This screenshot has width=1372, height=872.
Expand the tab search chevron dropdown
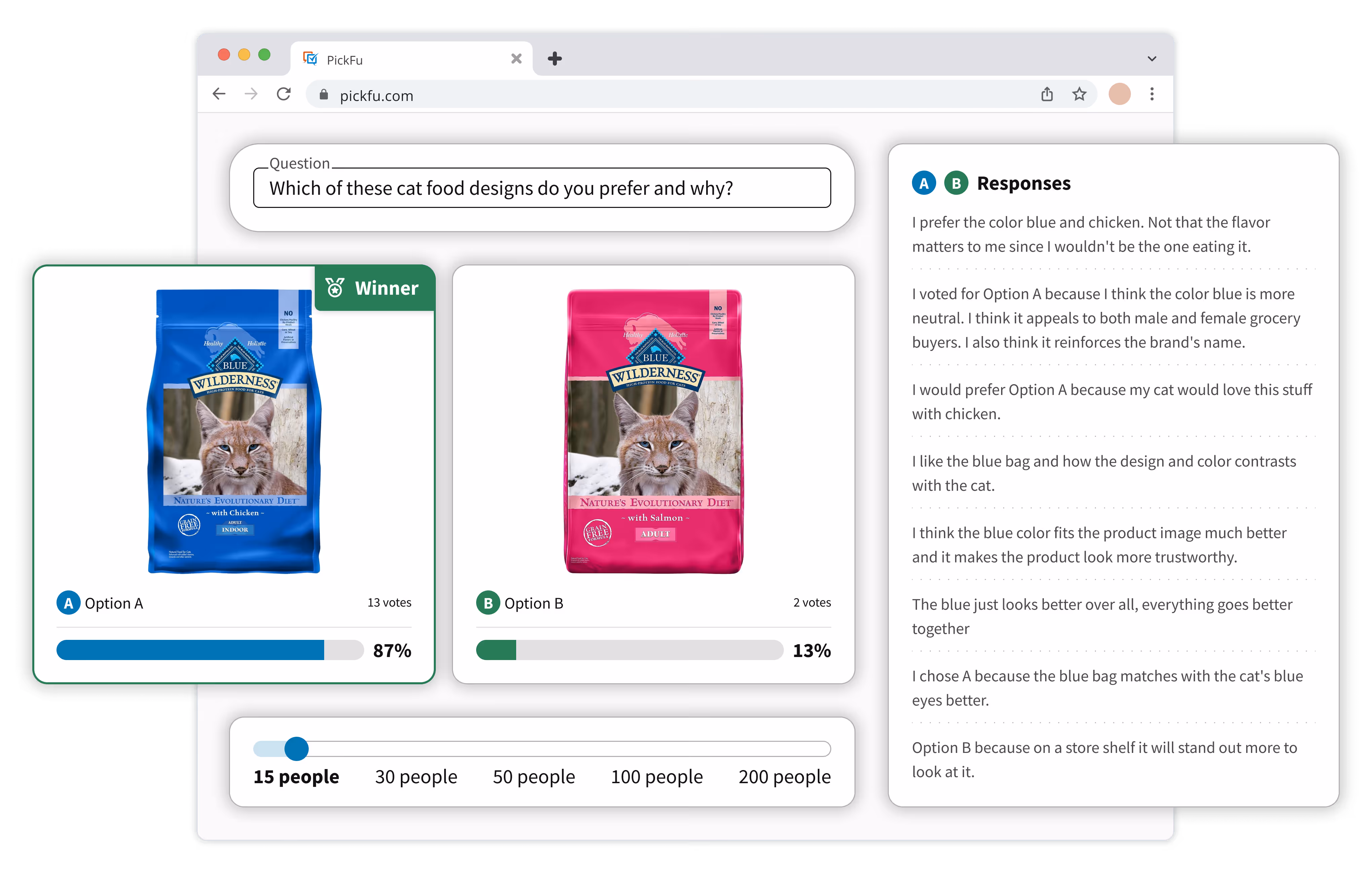point(1151,59)
